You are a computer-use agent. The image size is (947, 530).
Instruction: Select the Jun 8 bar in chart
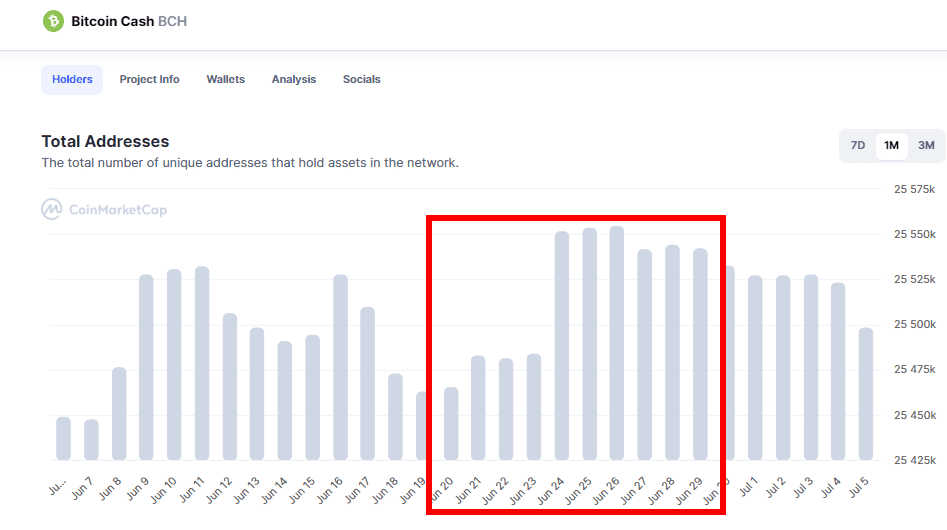tap(119, 413)
